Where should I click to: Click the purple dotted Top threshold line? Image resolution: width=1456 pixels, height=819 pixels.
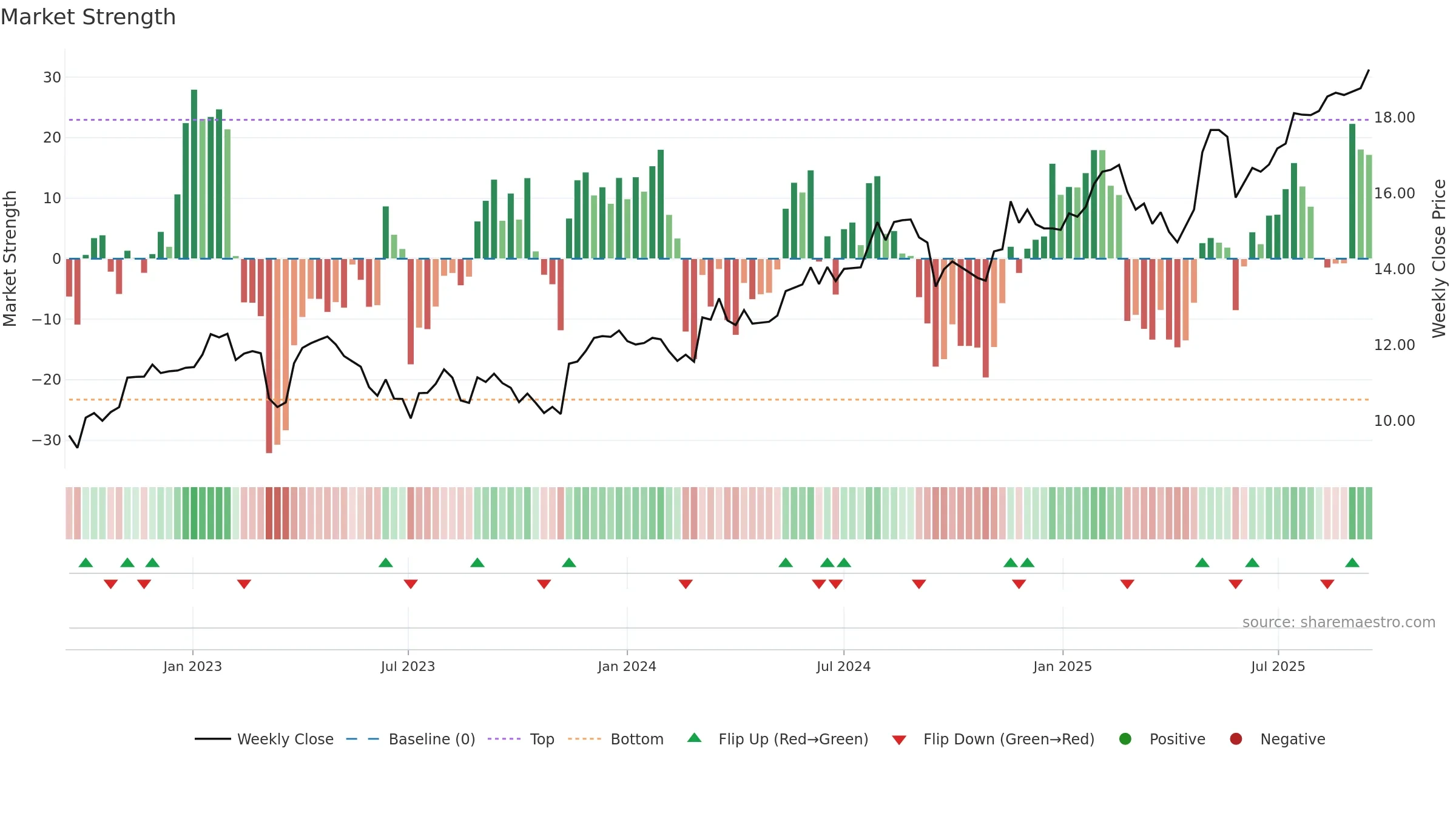pos(719,120)
